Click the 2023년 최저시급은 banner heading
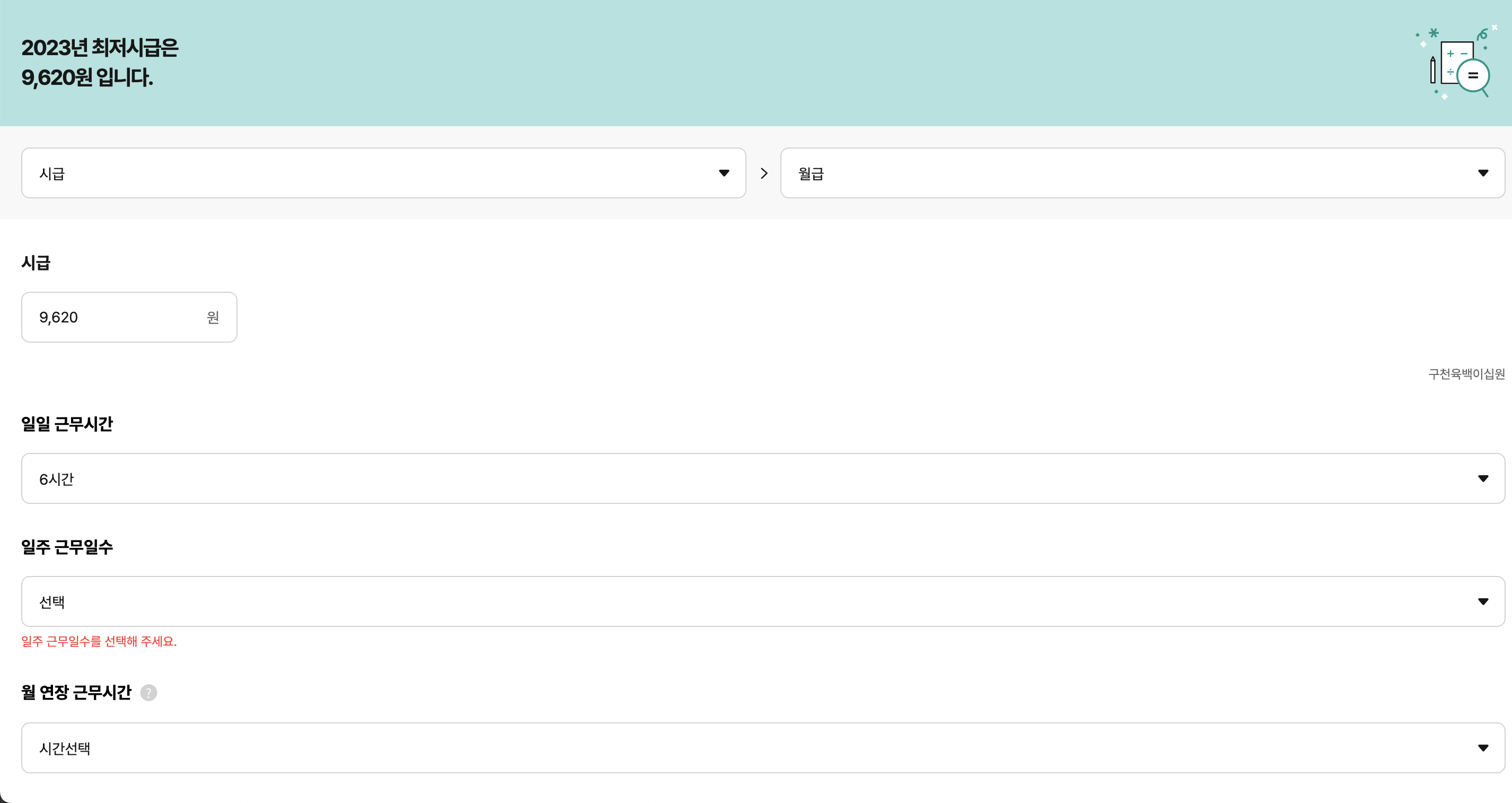 pos(100,48)
